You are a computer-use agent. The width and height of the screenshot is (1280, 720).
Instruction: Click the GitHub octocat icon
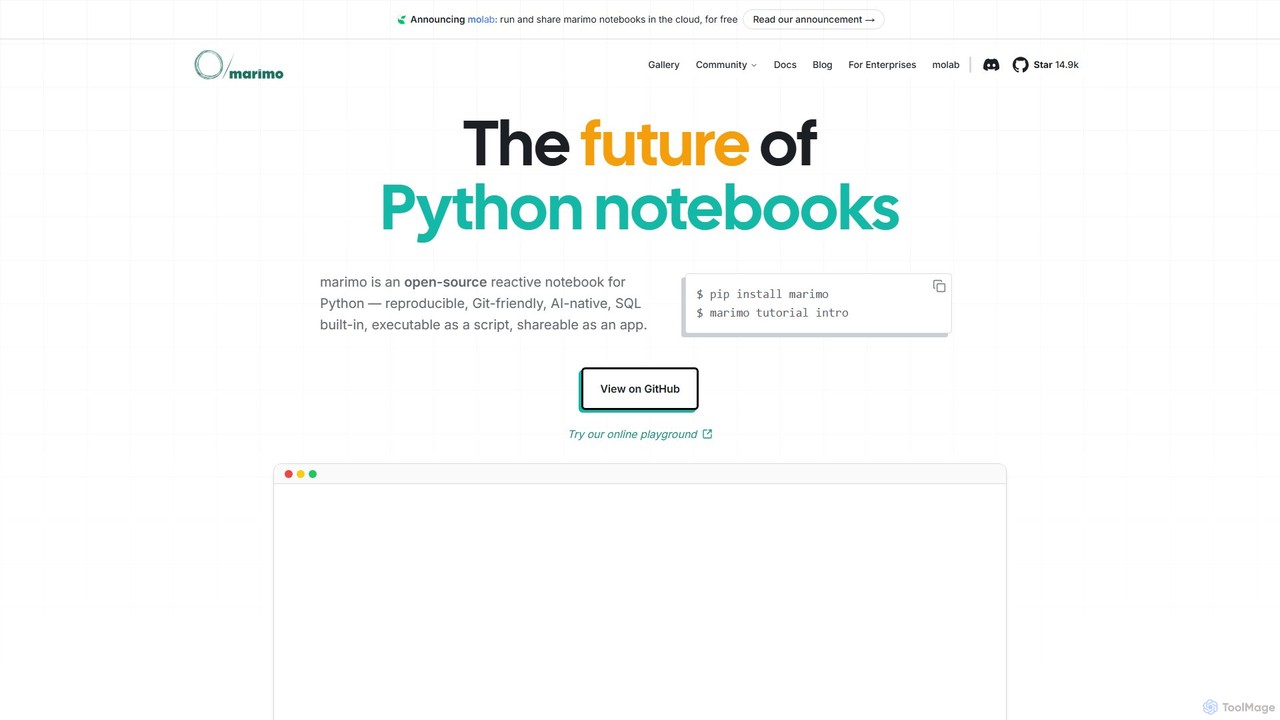(1020, 65)
